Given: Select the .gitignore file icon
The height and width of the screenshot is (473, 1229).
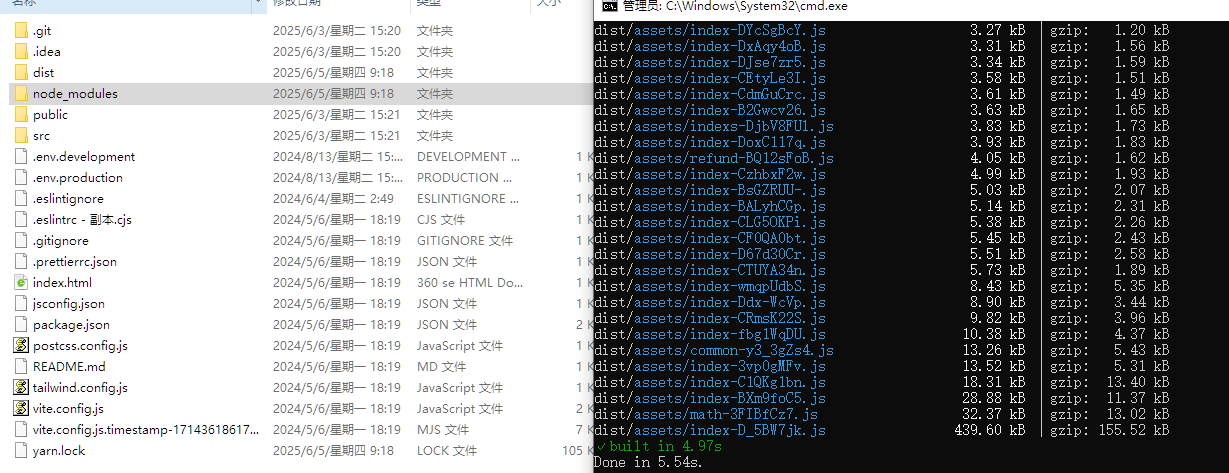Looking at the screenshot, I should click(22, 241).
